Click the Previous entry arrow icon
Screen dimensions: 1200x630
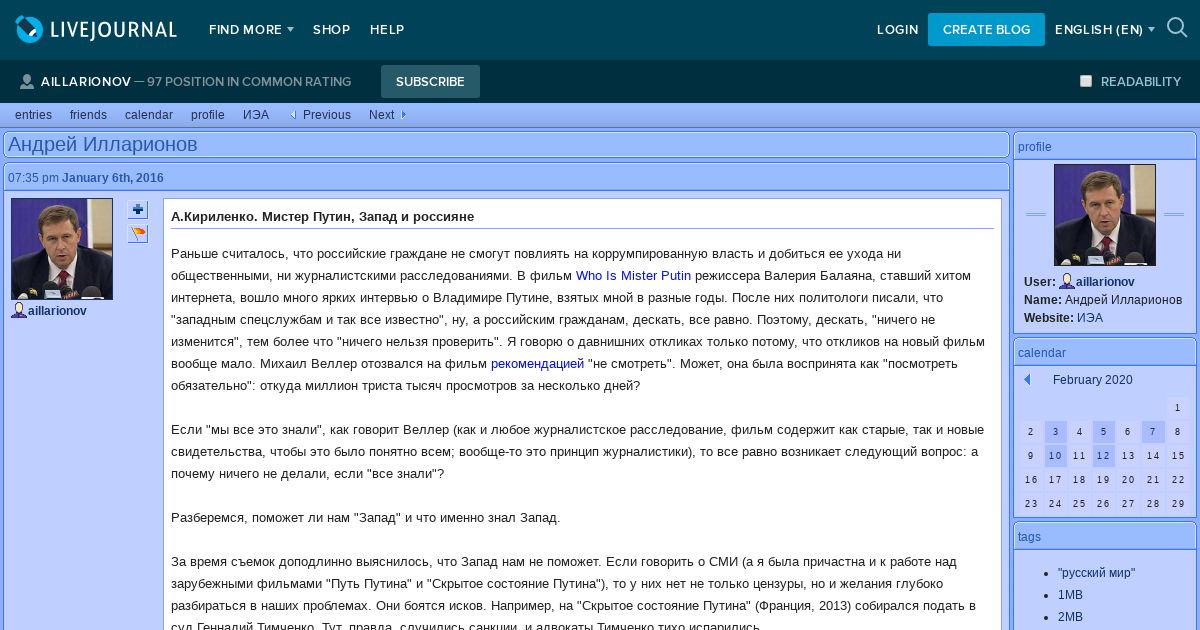(x=294, y=115)
